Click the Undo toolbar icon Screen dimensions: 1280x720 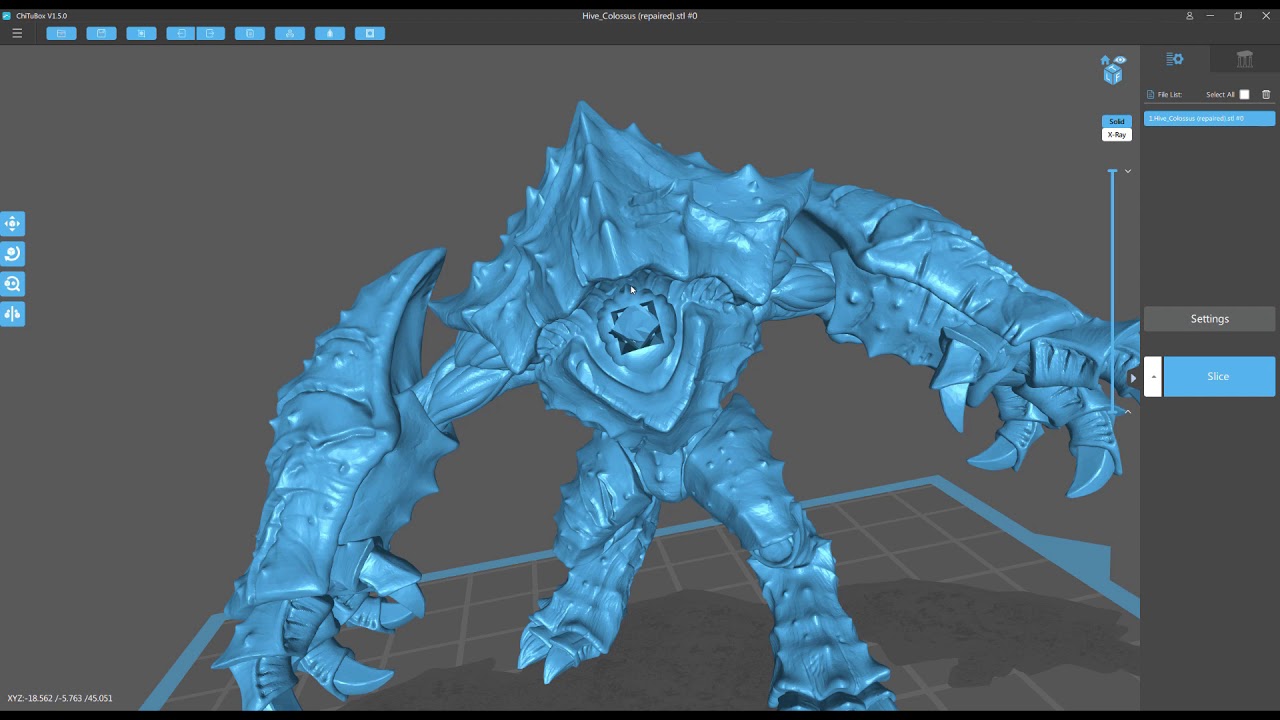tap(181, 33)
